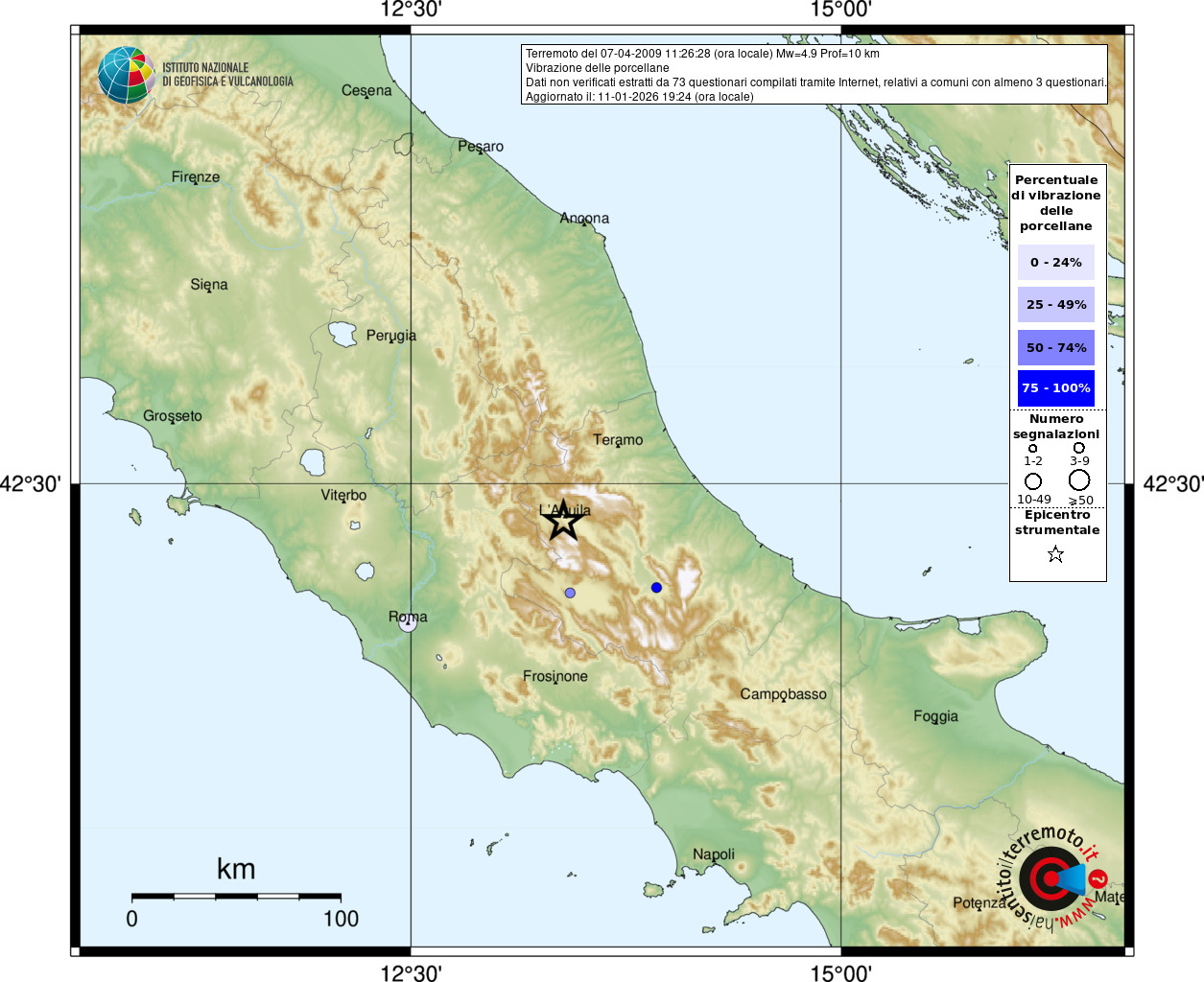The width and height of the screenshot is (1204, 982).
Task: Click the 'Istituto Nazionale di Geofisica' text
Action: coord(227,75)
